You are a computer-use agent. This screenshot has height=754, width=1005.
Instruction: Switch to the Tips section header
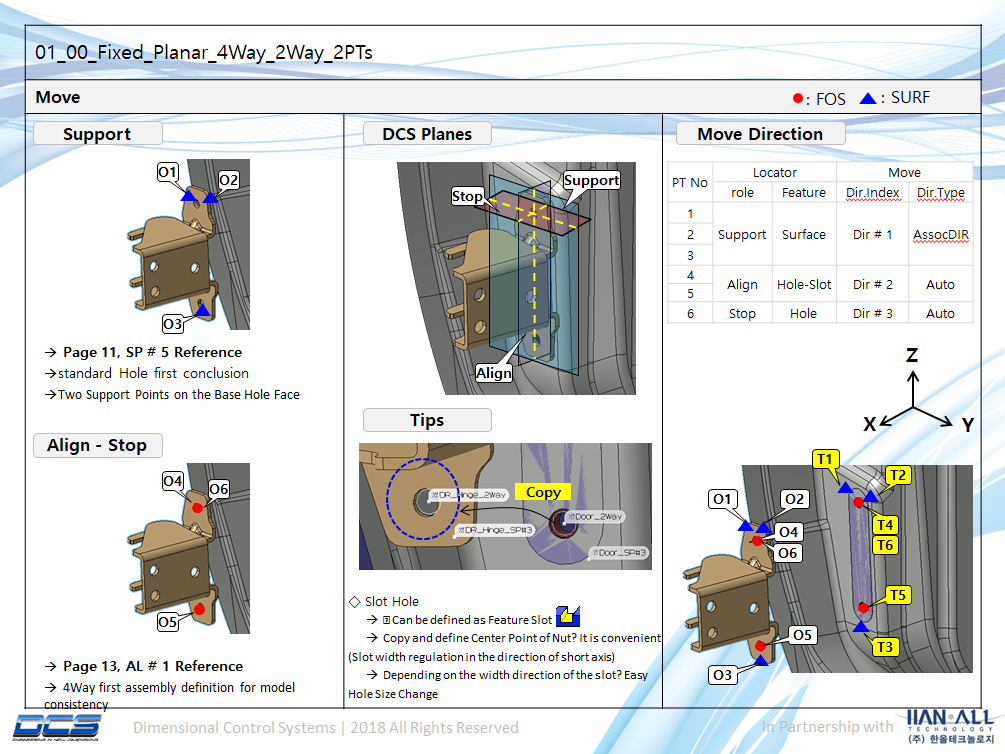427,420
